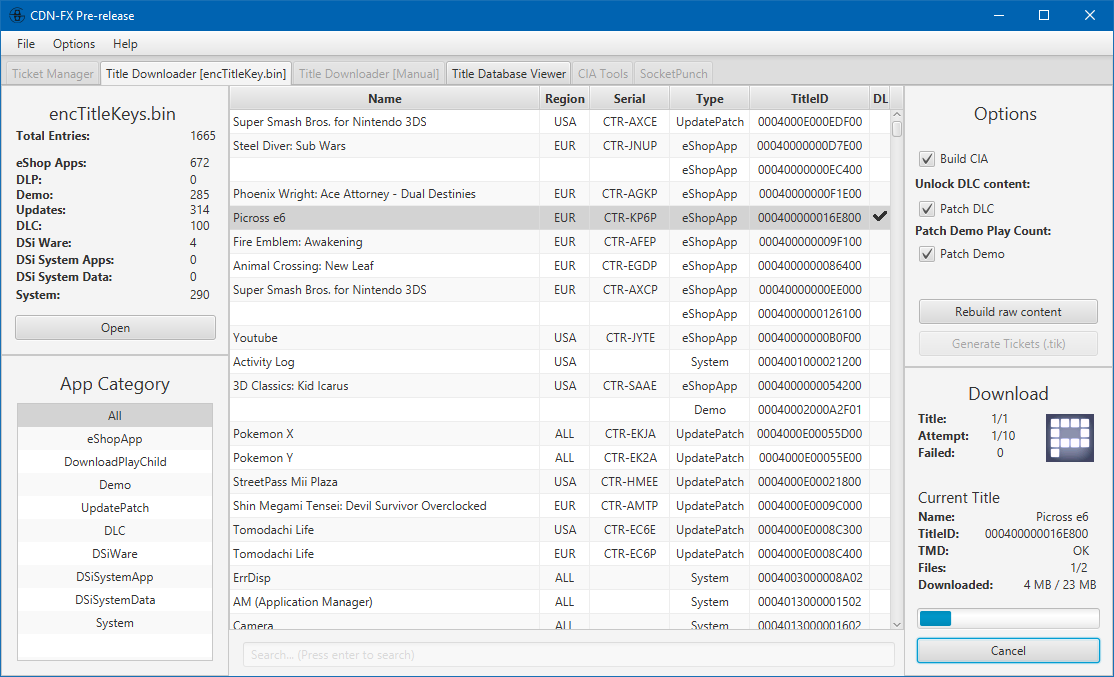Viewport: 1114px width, 677px height.
Task: Switch to Title Downloader [Manual] tab
Action: pos(369,73)
